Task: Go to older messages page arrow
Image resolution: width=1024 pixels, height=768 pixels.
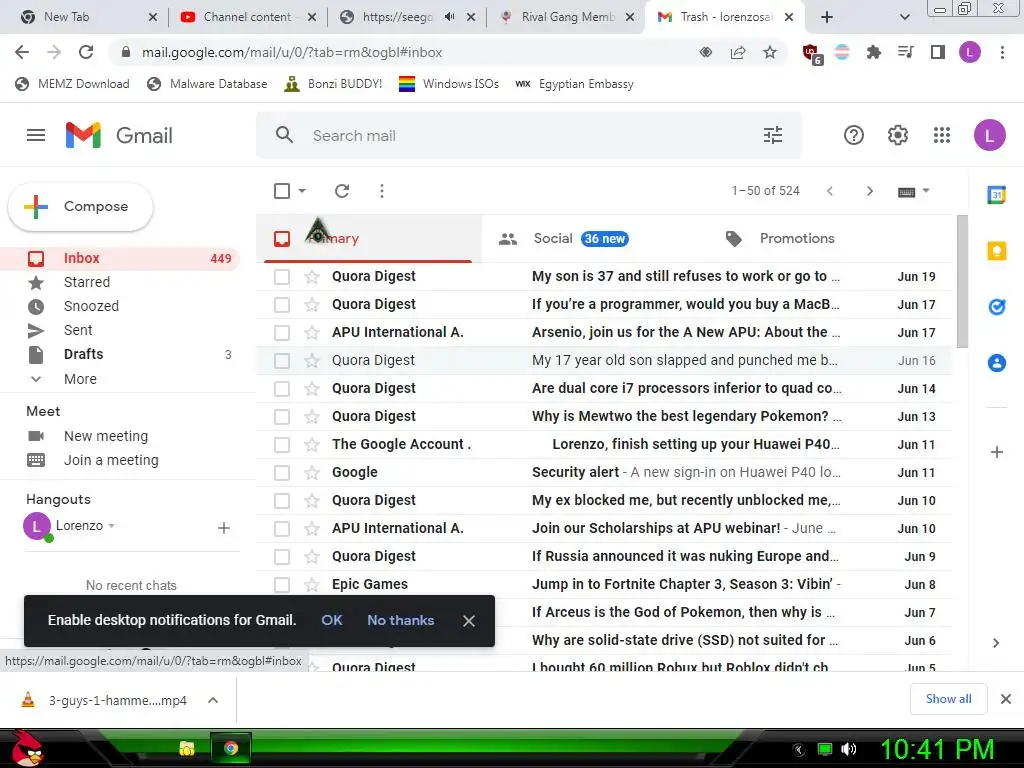Action: (869, 191)
